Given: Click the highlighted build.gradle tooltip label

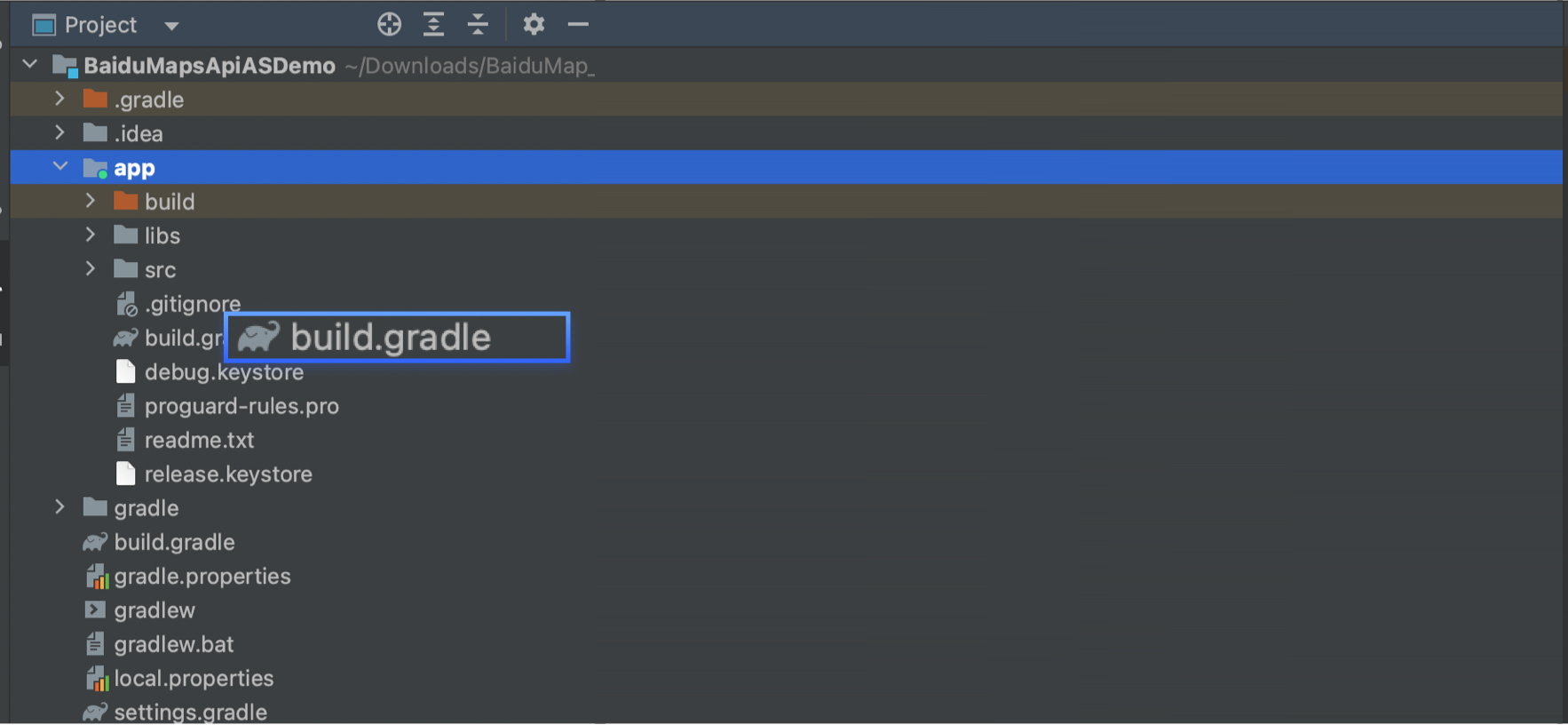Looking at the screenshot, I should [x=391, y=338].
